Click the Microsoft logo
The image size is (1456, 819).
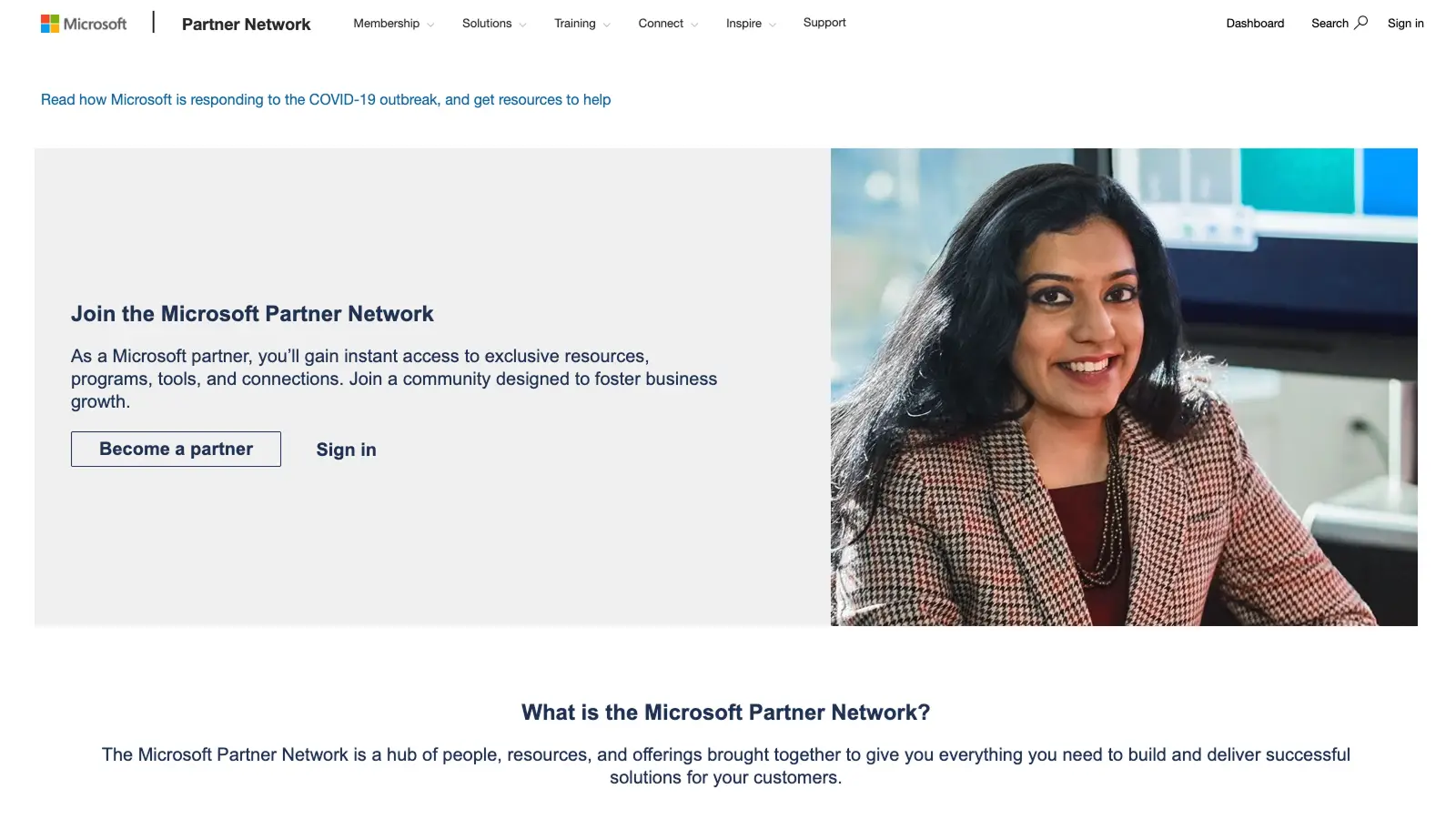click(x=83, y=23)
